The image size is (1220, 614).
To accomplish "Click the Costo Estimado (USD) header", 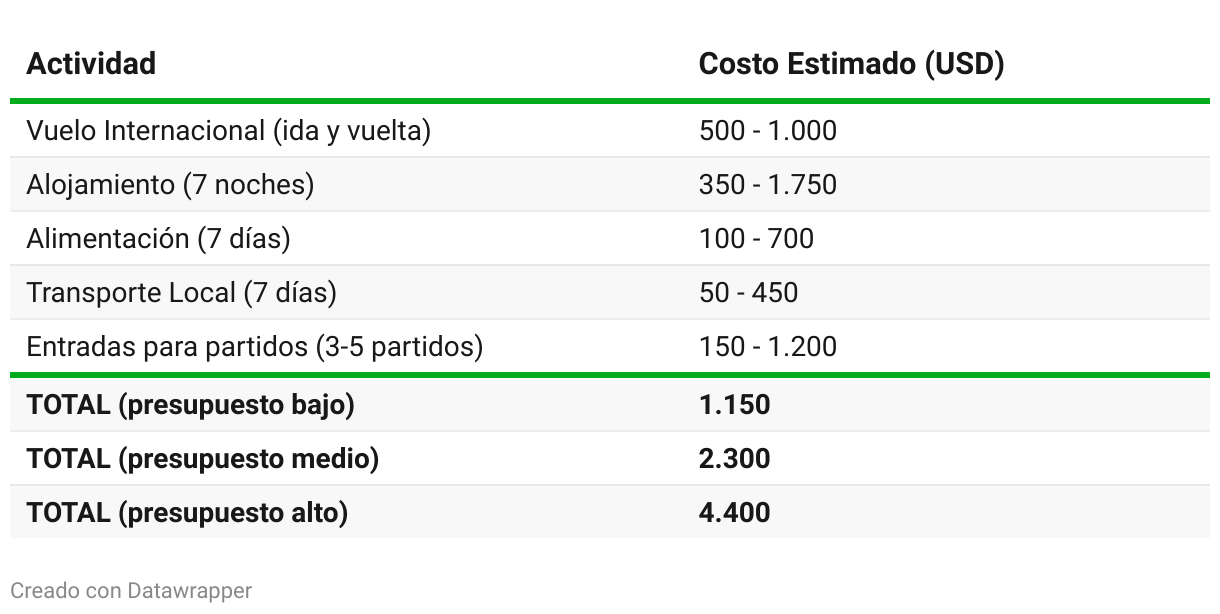I will tap(851, 64).
